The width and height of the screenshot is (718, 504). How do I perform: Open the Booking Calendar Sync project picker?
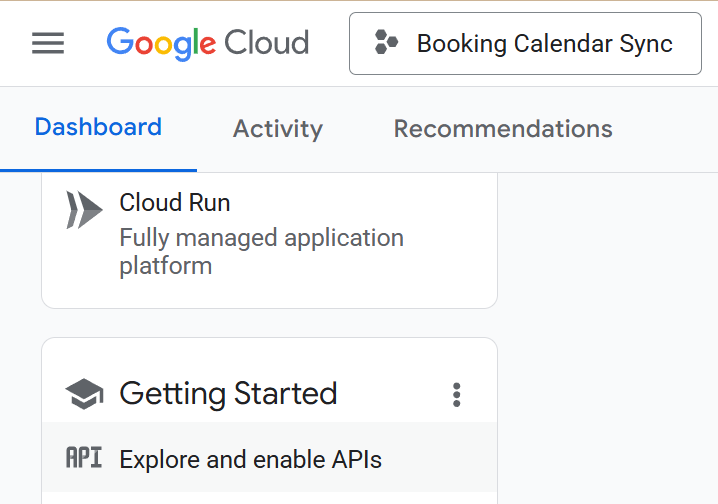(x=525, y=43)
